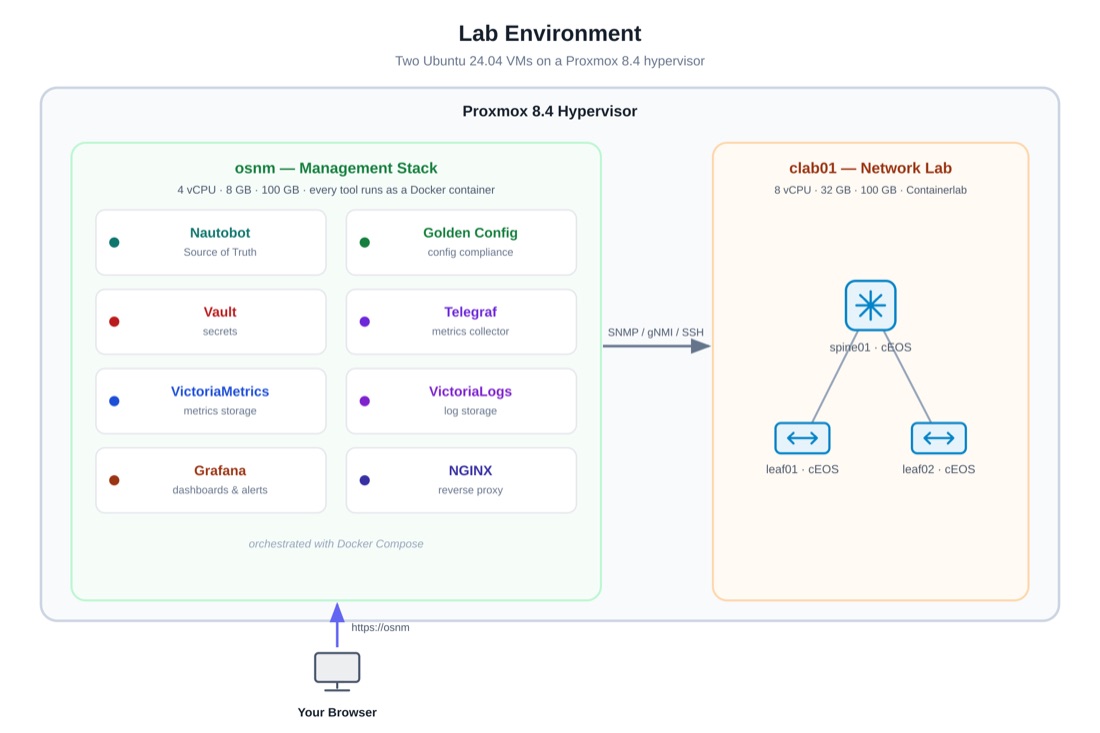Open the Grafana dashboards & alerts card
The image size is (1100, 733).
(211, 480)
